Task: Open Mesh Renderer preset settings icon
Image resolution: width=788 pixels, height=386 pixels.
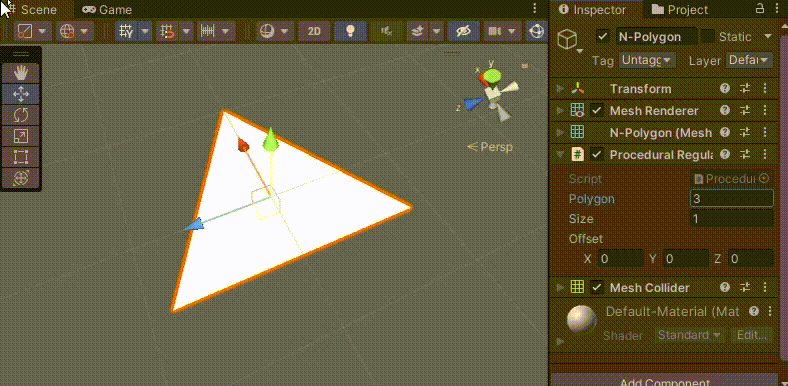Action: [x=745, y=111]
